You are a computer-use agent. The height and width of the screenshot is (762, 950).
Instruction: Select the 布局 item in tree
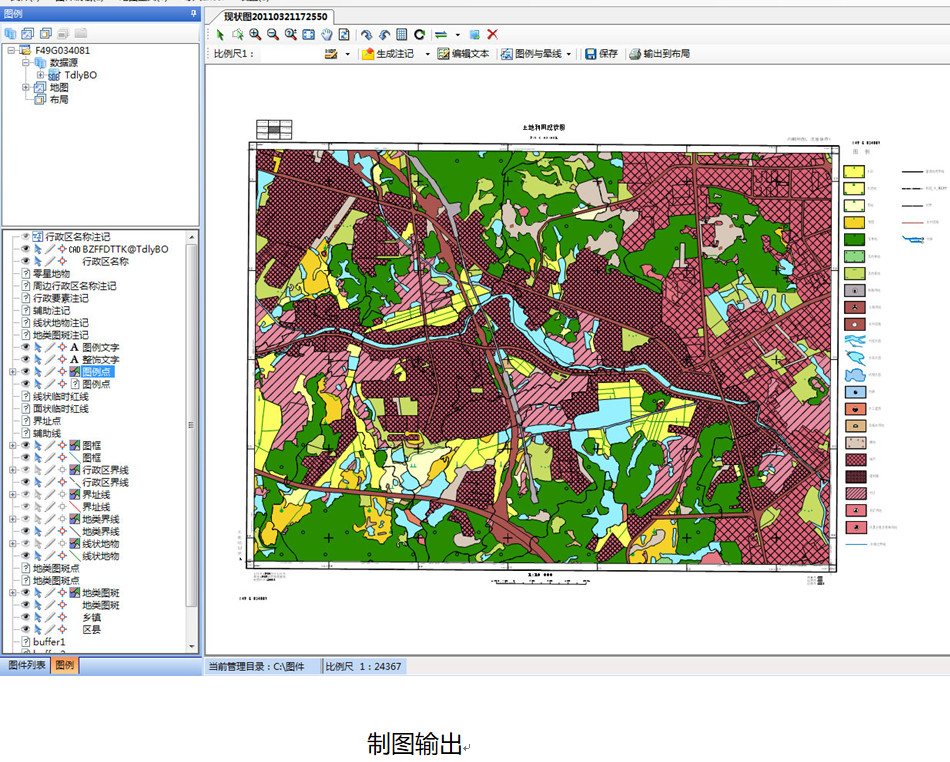pyautogui.click(x=58, y=100)
